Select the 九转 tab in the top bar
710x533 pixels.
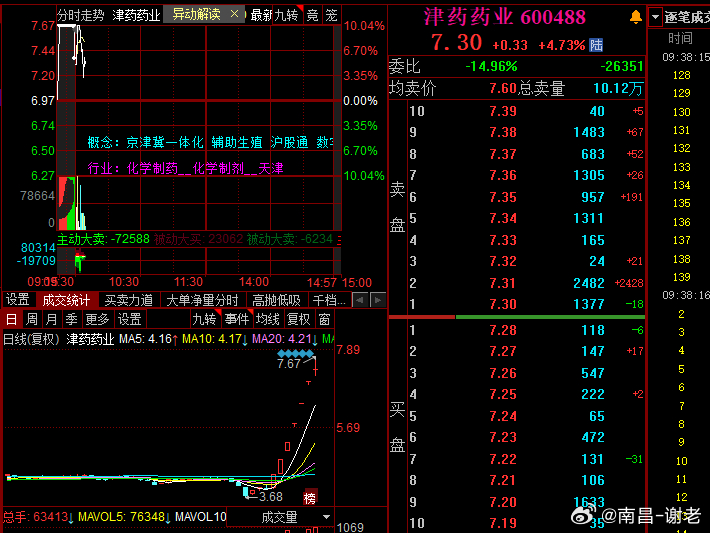point(287,15)
